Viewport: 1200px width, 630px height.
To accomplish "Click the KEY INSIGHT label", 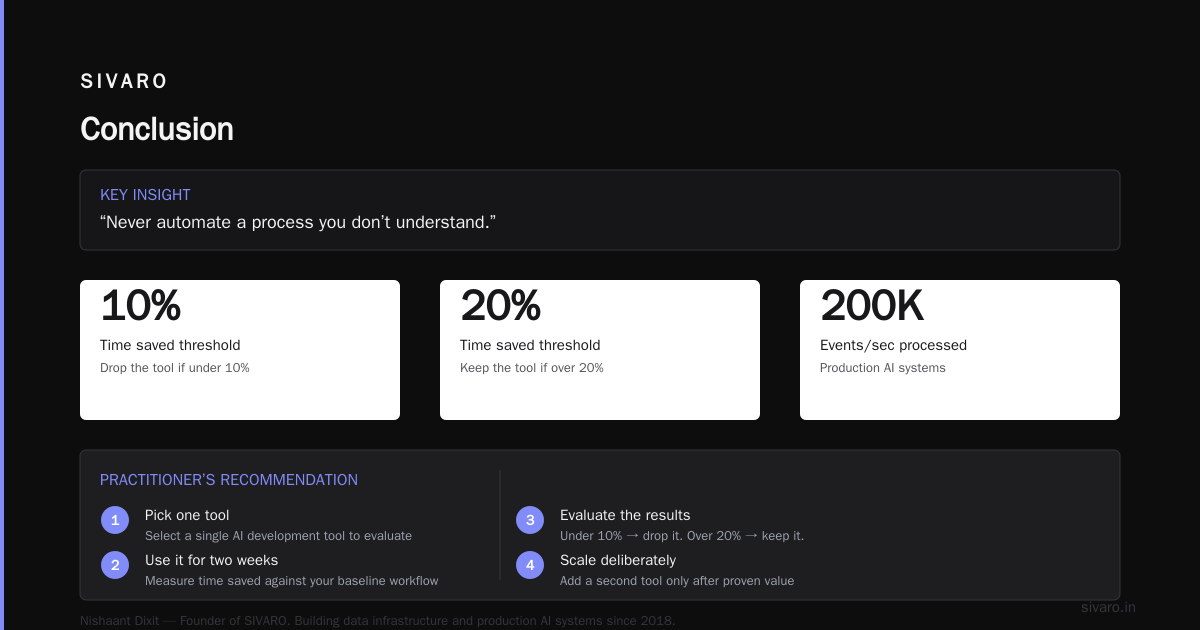I will (145, 195).
